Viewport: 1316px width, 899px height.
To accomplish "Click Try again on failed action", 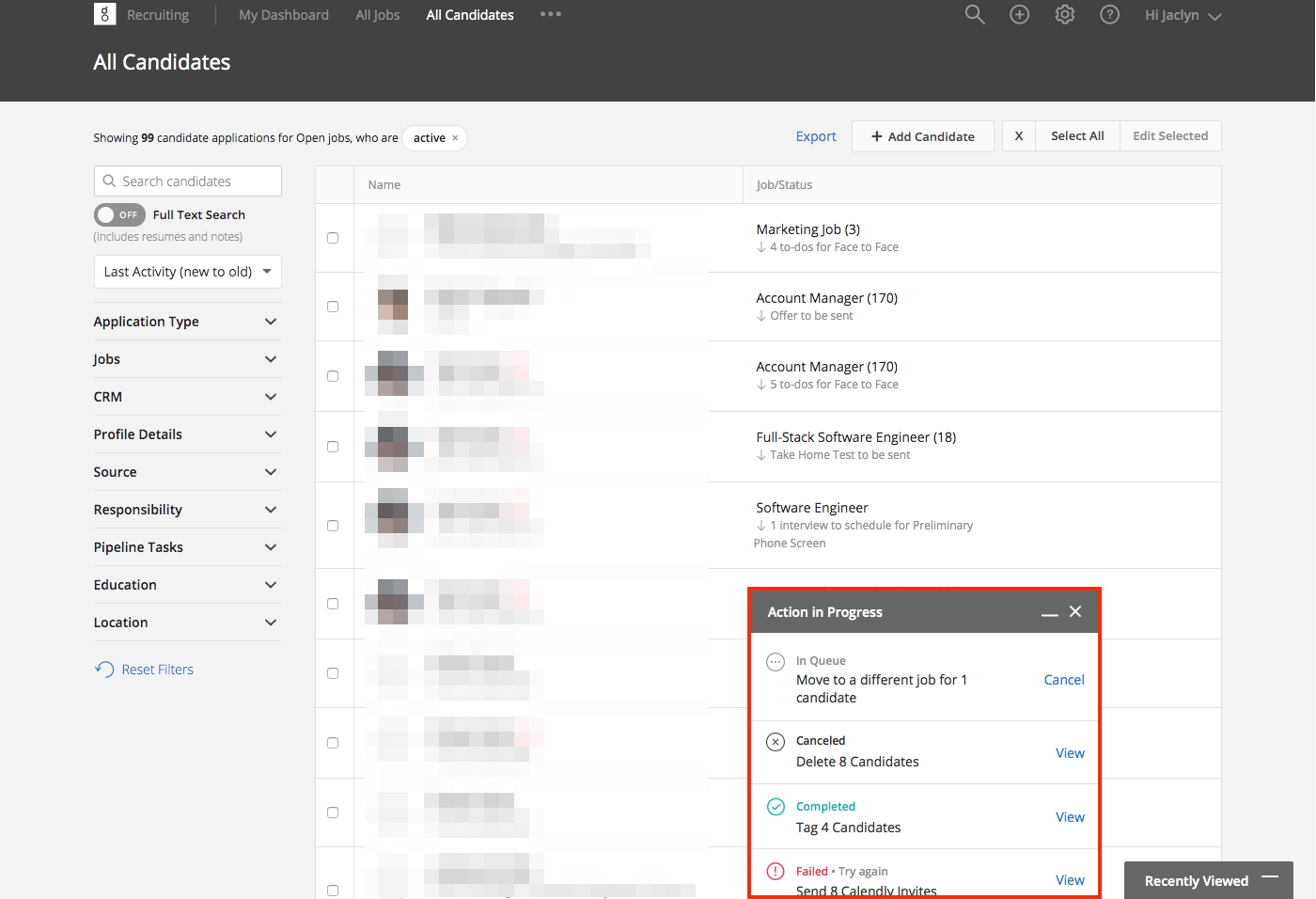I will (x=863, y=872).
